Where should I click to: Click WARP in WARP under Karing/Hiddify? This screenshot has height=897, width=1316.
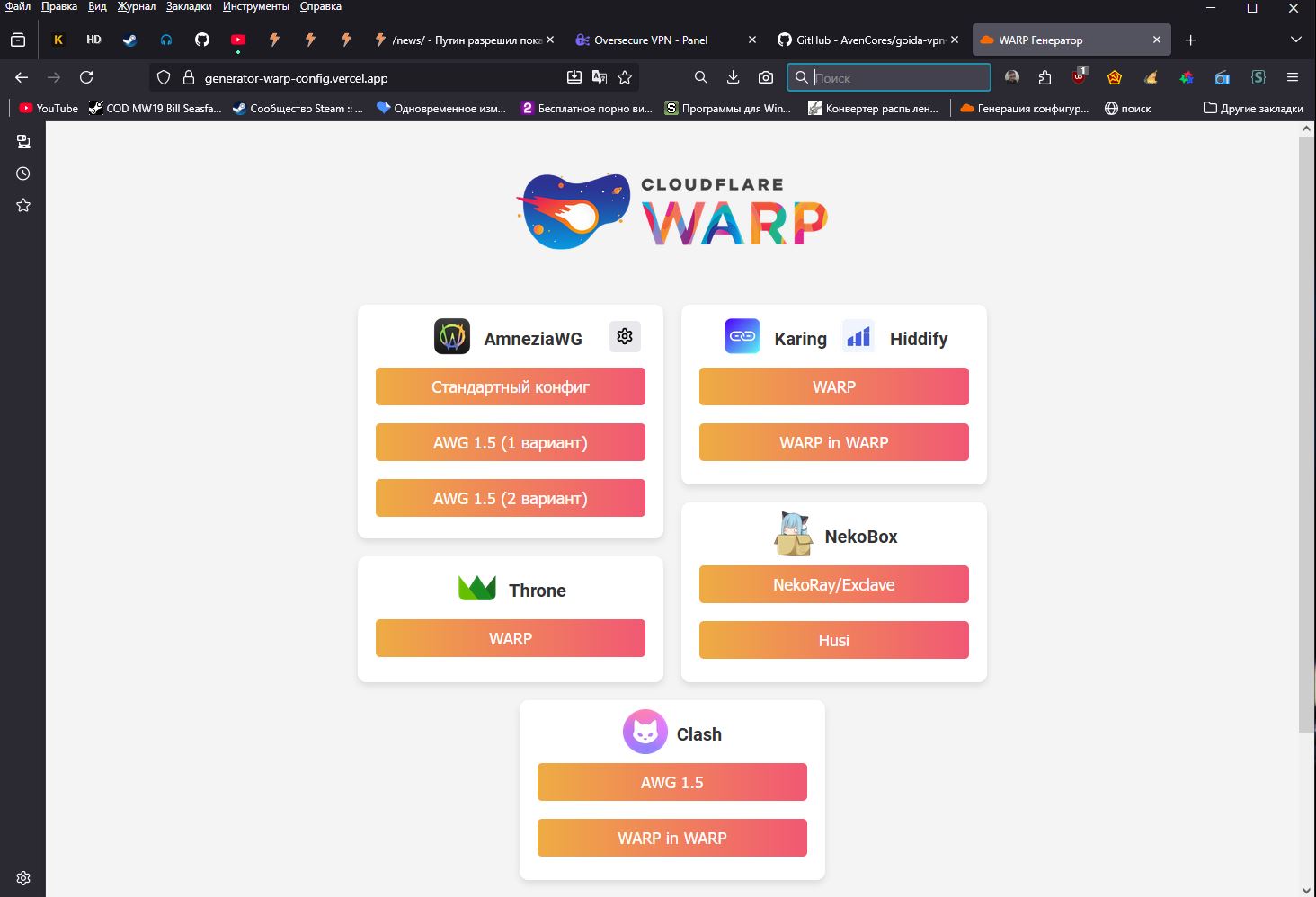click(x=834, y=442)
